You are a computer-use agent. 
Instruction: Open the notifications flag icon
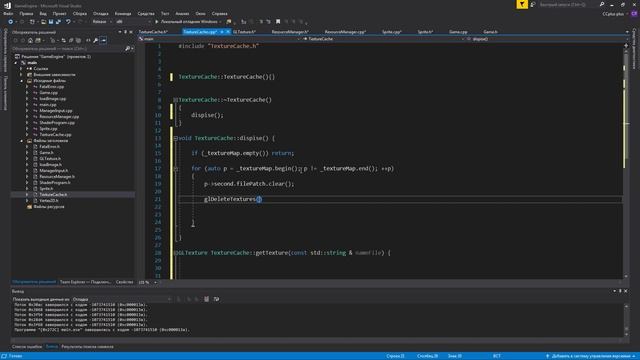[x=522, y=4]
